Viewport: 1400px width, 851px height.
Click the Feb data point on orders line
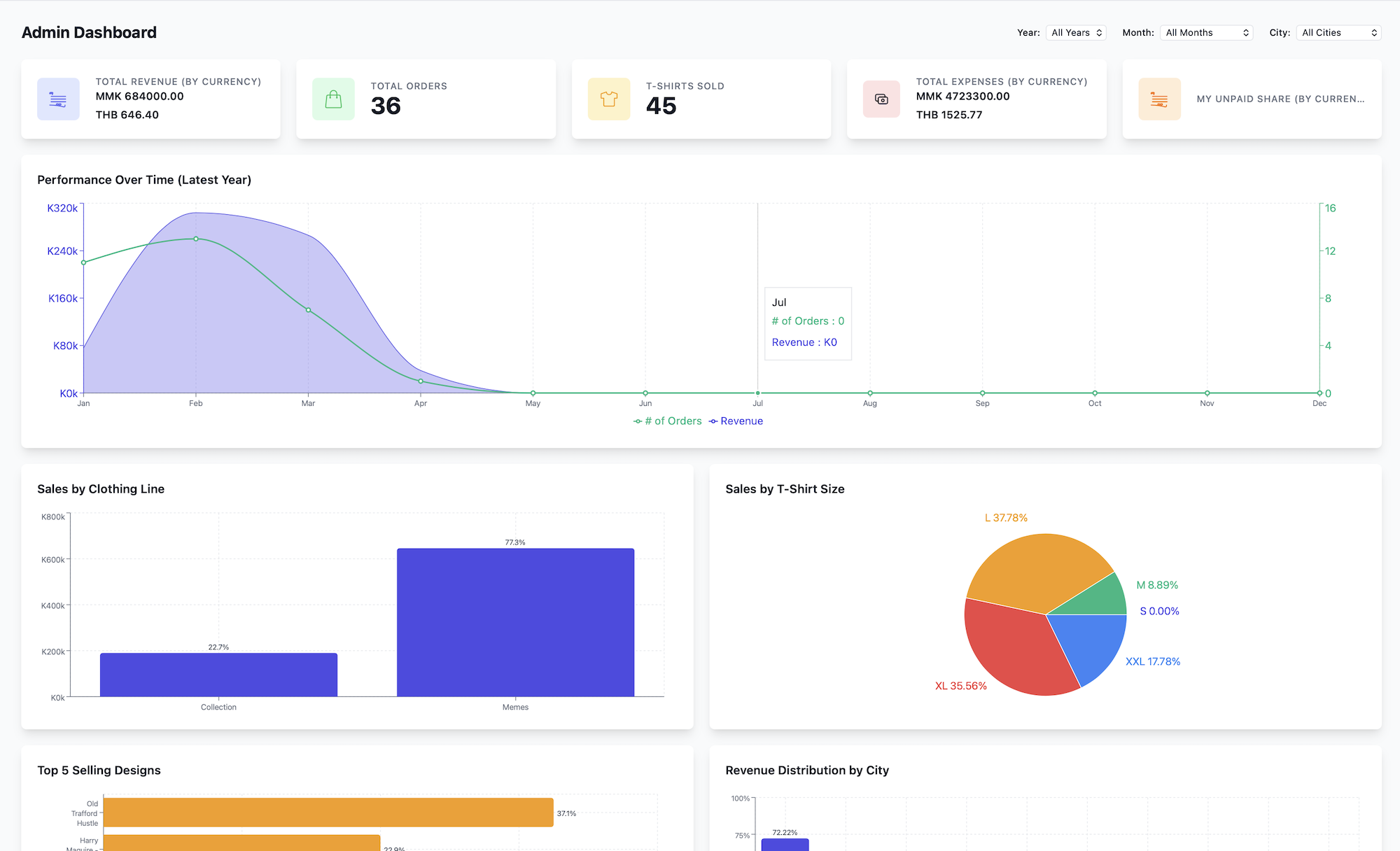pyautogui.click(x=196, y=239)
